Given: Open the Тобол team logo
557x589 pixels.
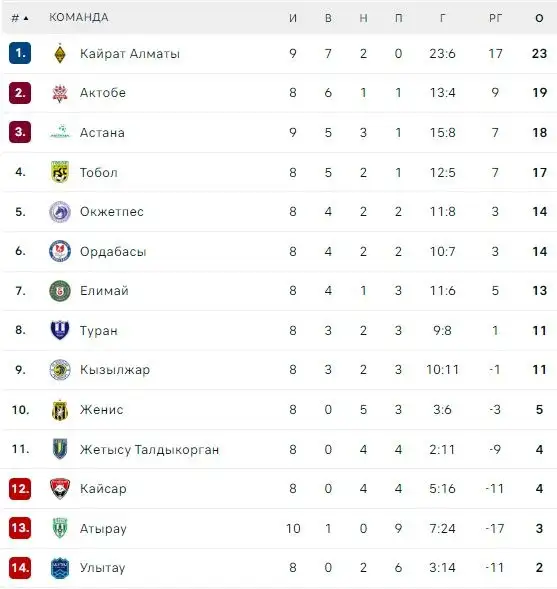Looking at the screenshot, I should (60, 172).
